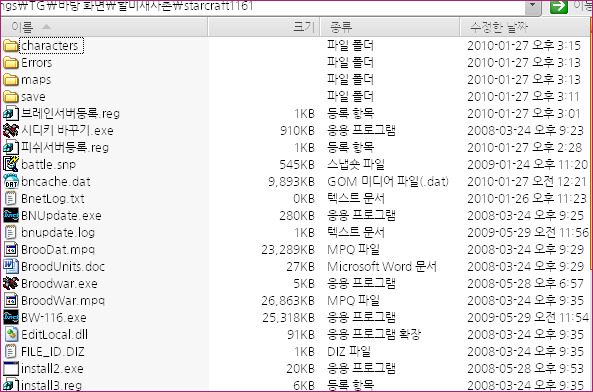This screenshot has width=593, height=392.
Task: Sort by the 크기 column header
Action: pos(264,27)
